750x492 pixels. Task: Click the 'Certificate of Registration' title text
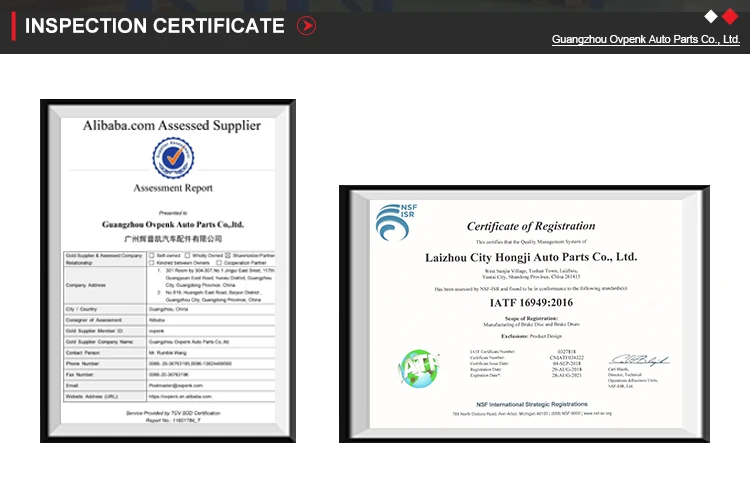pos(531,226)
